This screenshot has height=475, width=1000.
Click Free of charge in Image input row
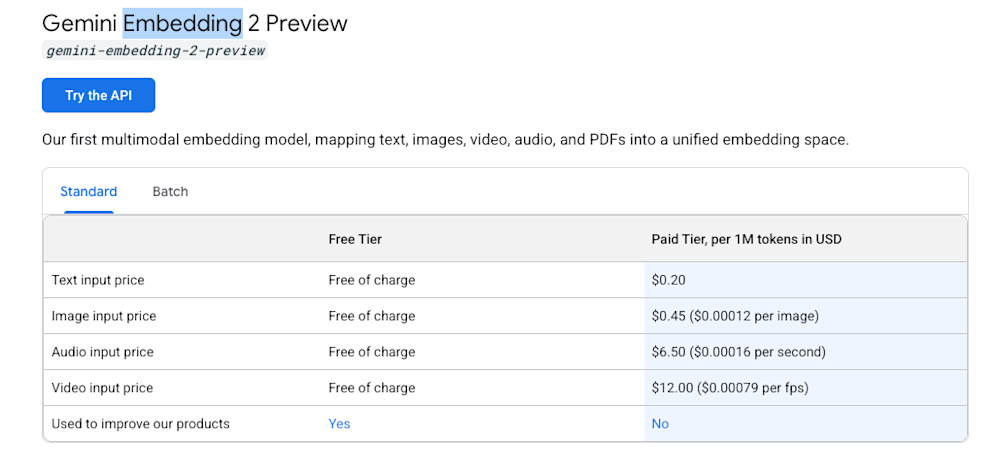coord(372,316)
